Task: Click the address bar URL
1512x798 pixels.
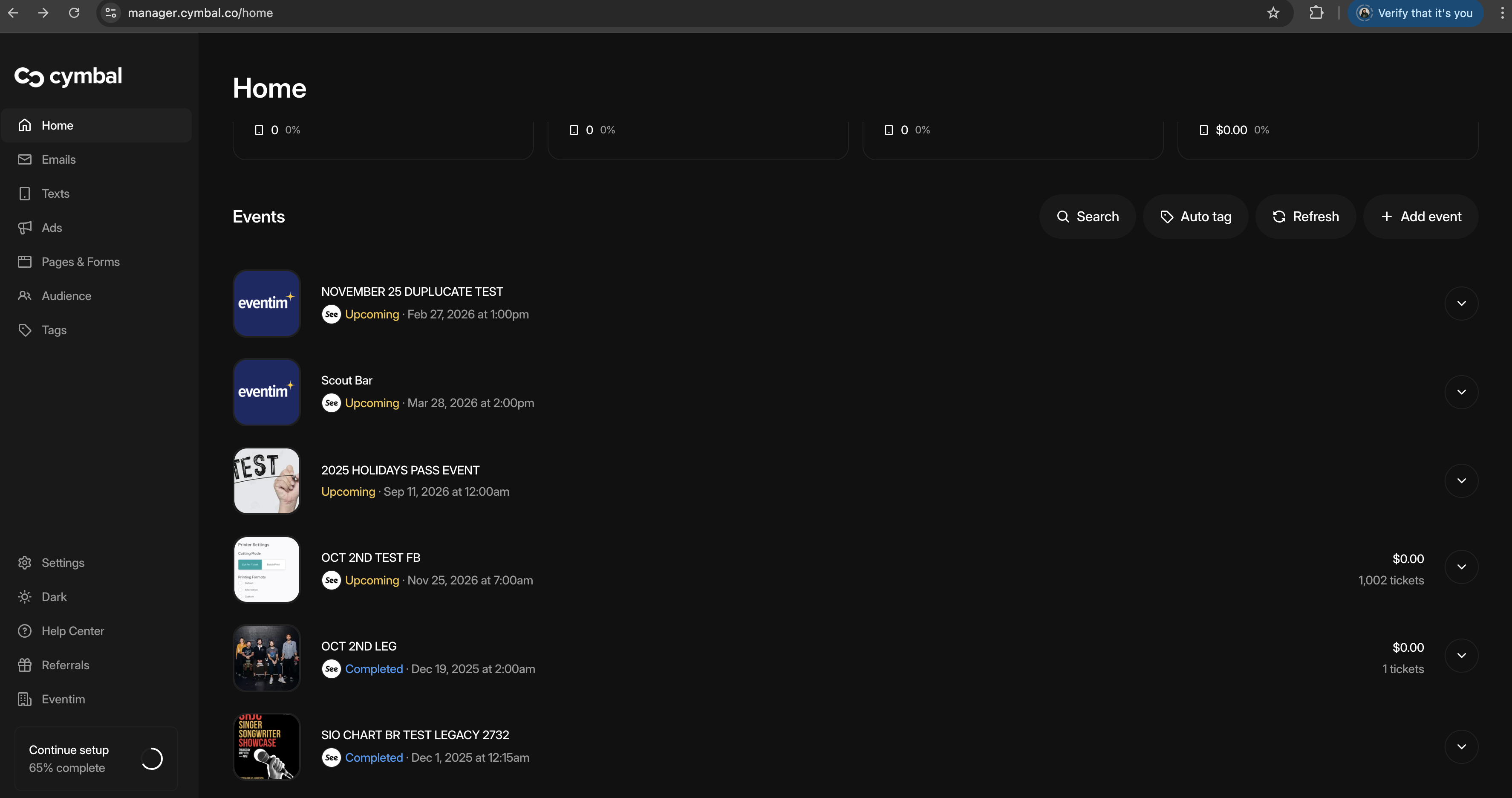Action: point(200,13)
